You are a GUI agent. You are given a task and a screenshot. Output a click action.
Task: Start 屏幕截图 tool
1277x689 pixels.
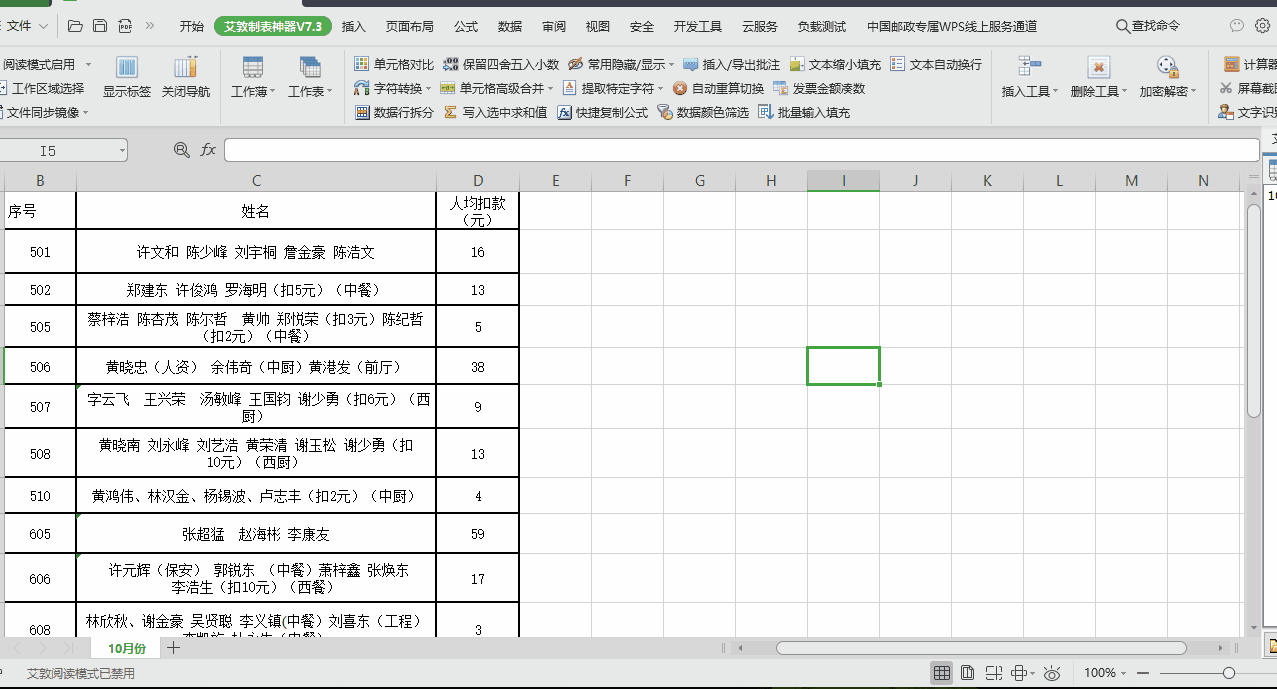tap(1248, 88)
